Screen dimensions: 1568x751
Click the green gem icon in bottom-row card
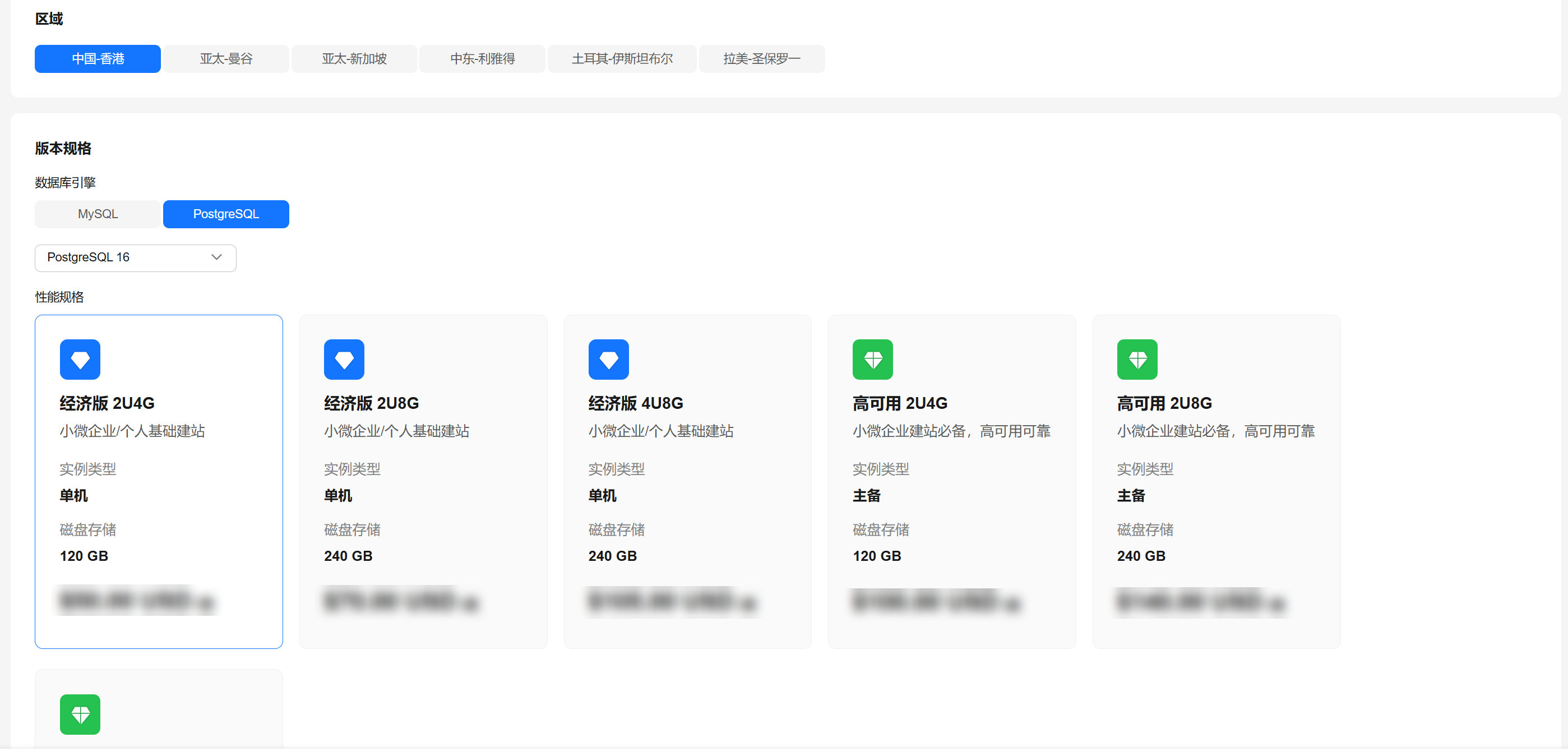[80, 714]
